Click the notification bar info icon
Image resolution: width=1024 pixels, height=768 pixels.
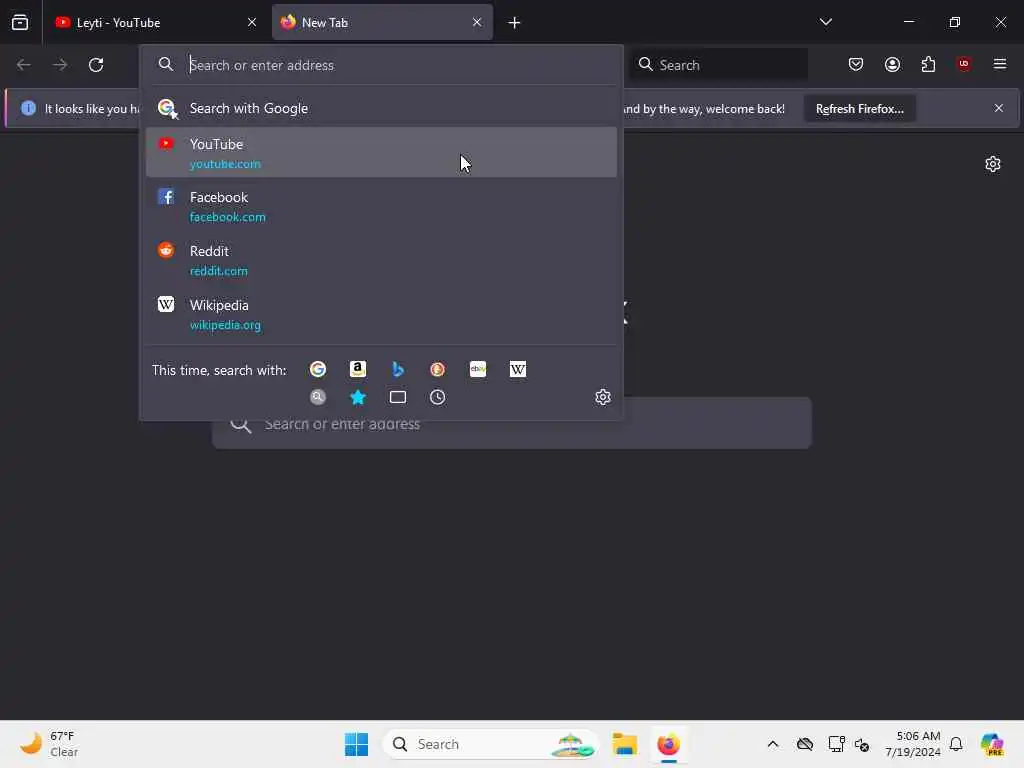pyautogui.click(x=28, y=108)
